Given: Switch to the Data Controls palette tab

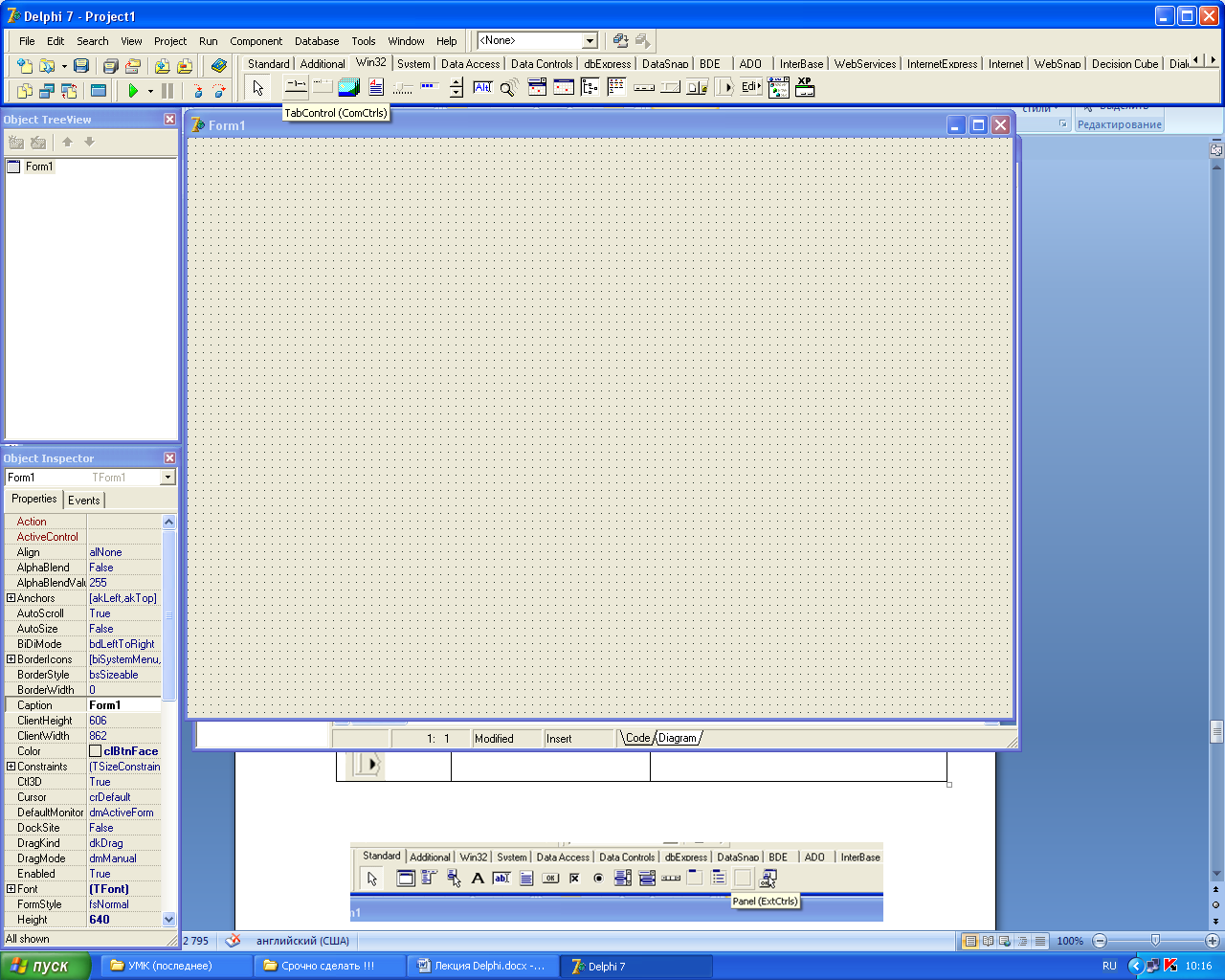Looking at the screenshot, I should point(542,64).
